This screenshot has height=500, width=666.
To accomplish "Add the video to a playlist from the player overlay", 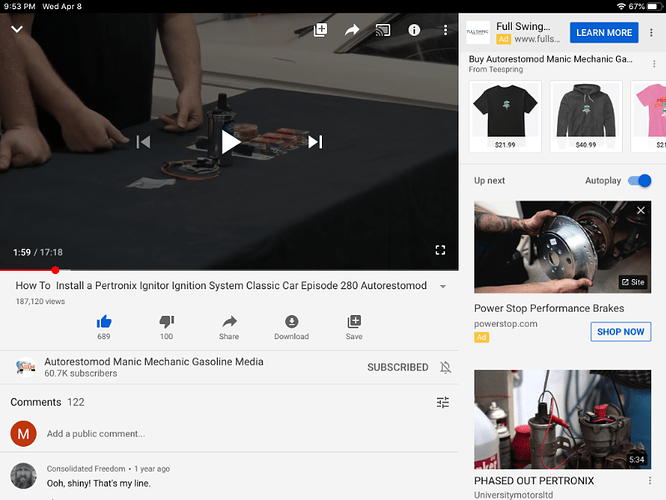I will click(x=320, y=30).
